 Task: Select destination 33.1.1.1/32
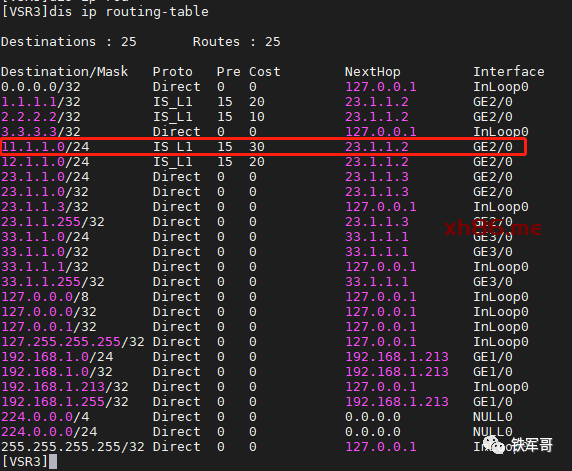pos(45,266)
